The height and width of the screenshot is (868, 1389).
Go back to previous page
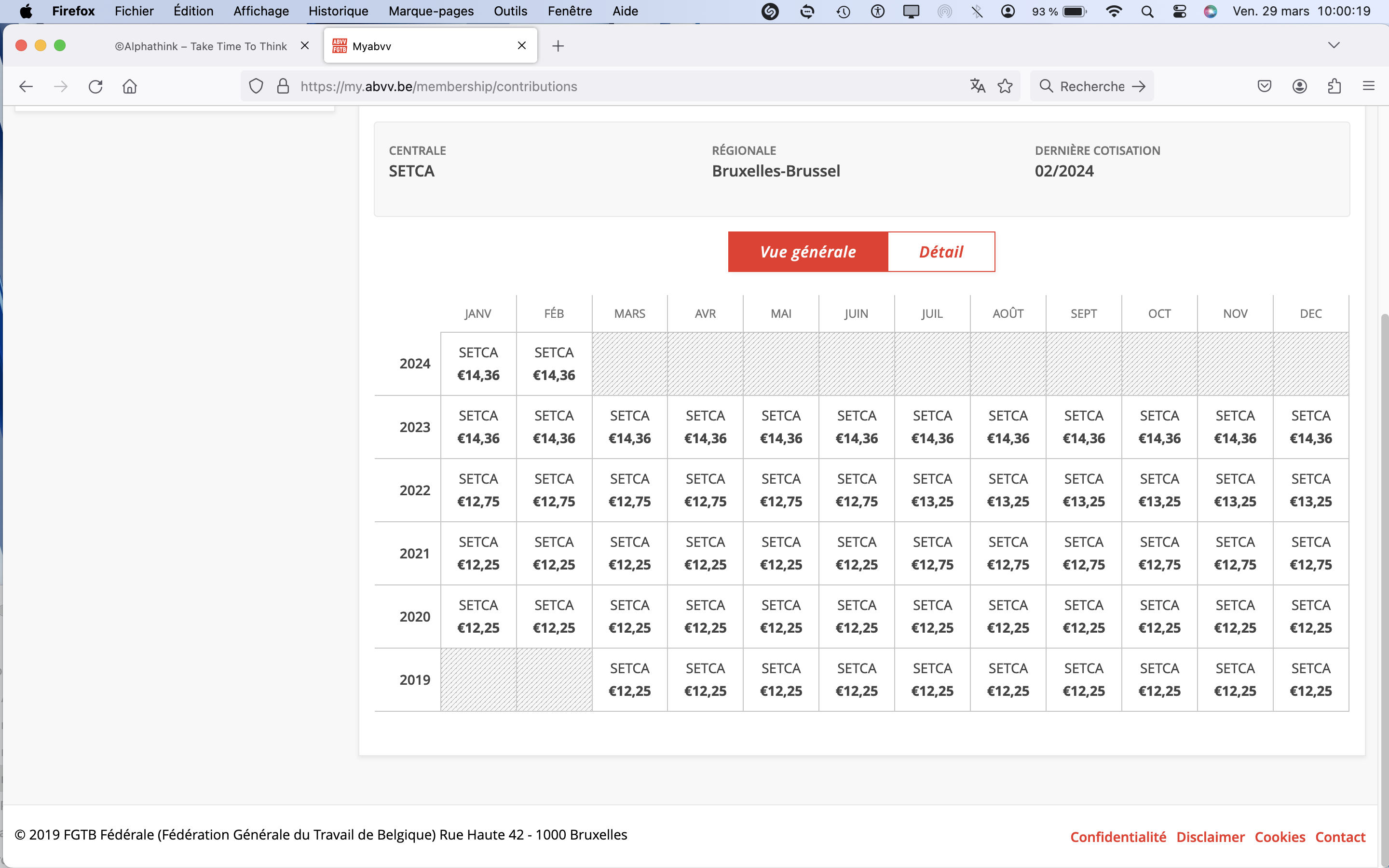point(26,86)
